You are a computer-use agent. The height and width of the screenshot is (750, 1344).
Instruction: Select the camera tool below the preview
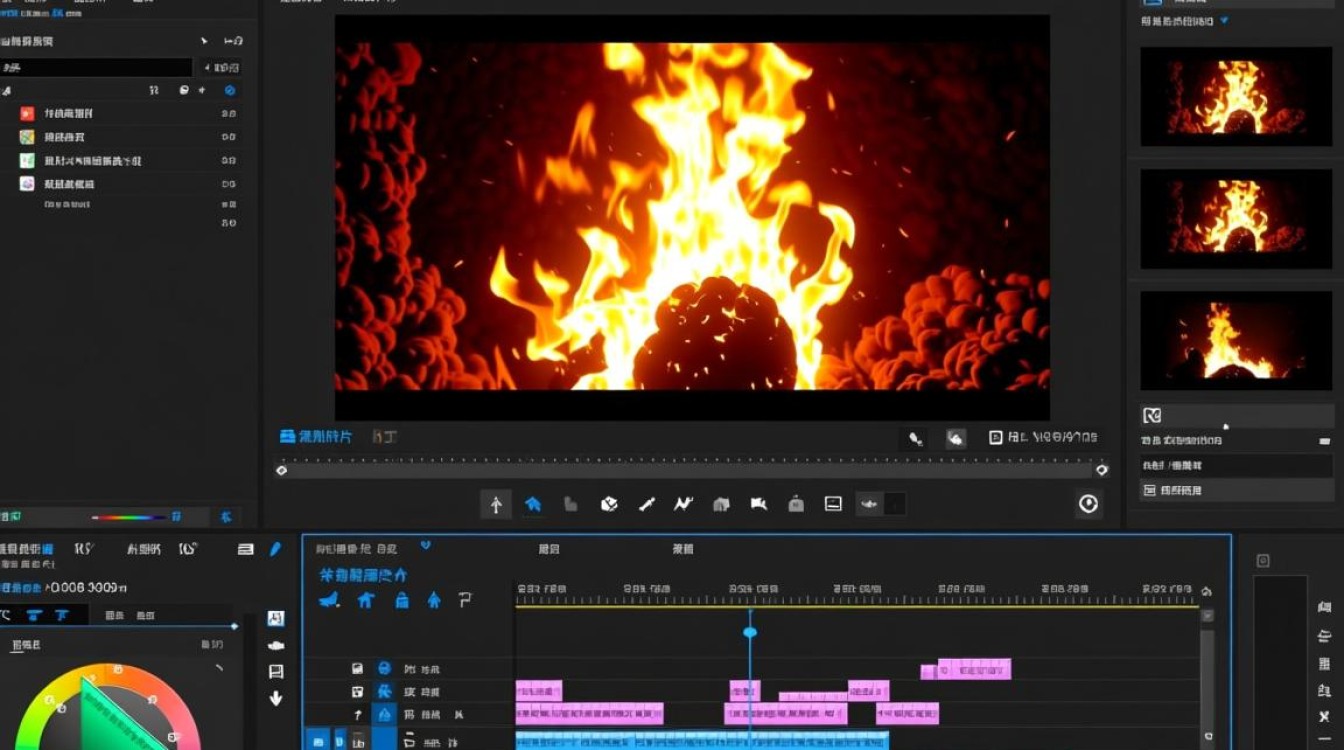pos(759,504)
